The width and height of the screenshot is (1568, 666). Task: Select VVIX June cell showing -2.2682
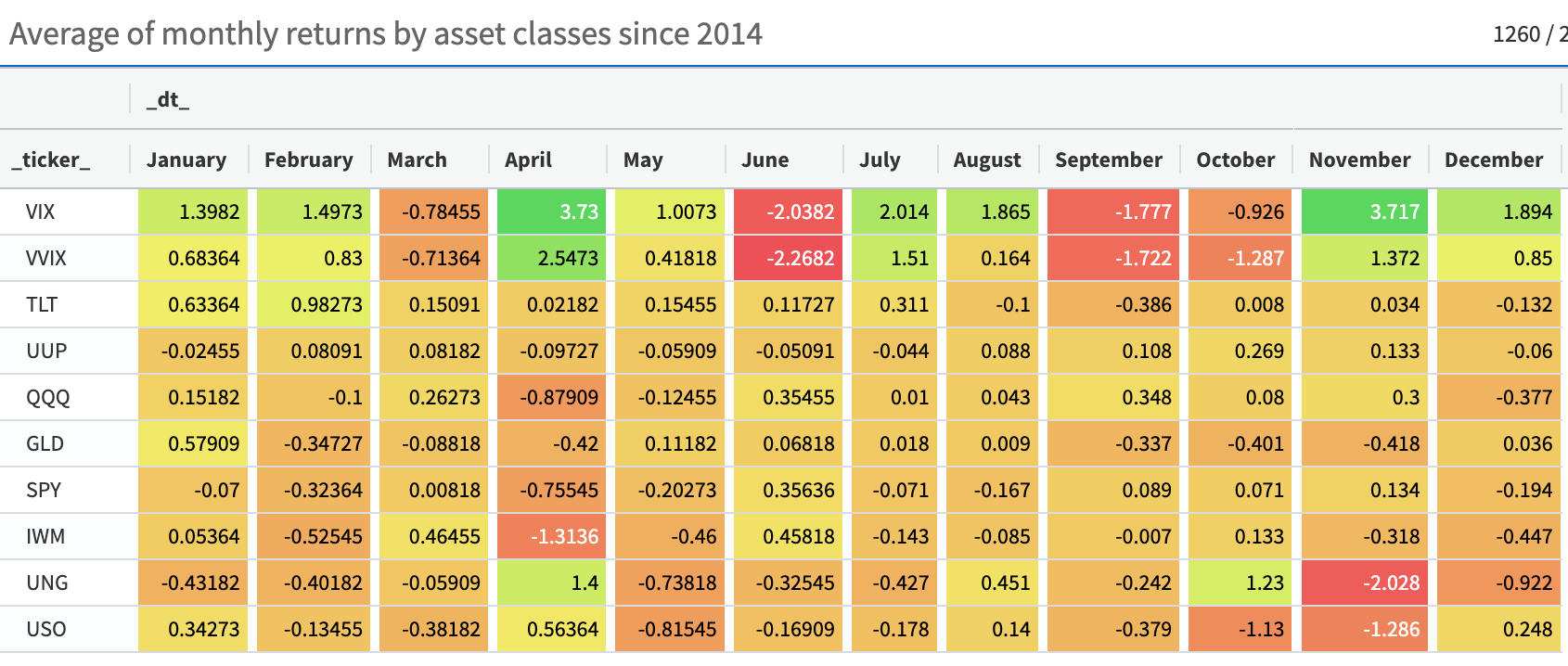788,258
